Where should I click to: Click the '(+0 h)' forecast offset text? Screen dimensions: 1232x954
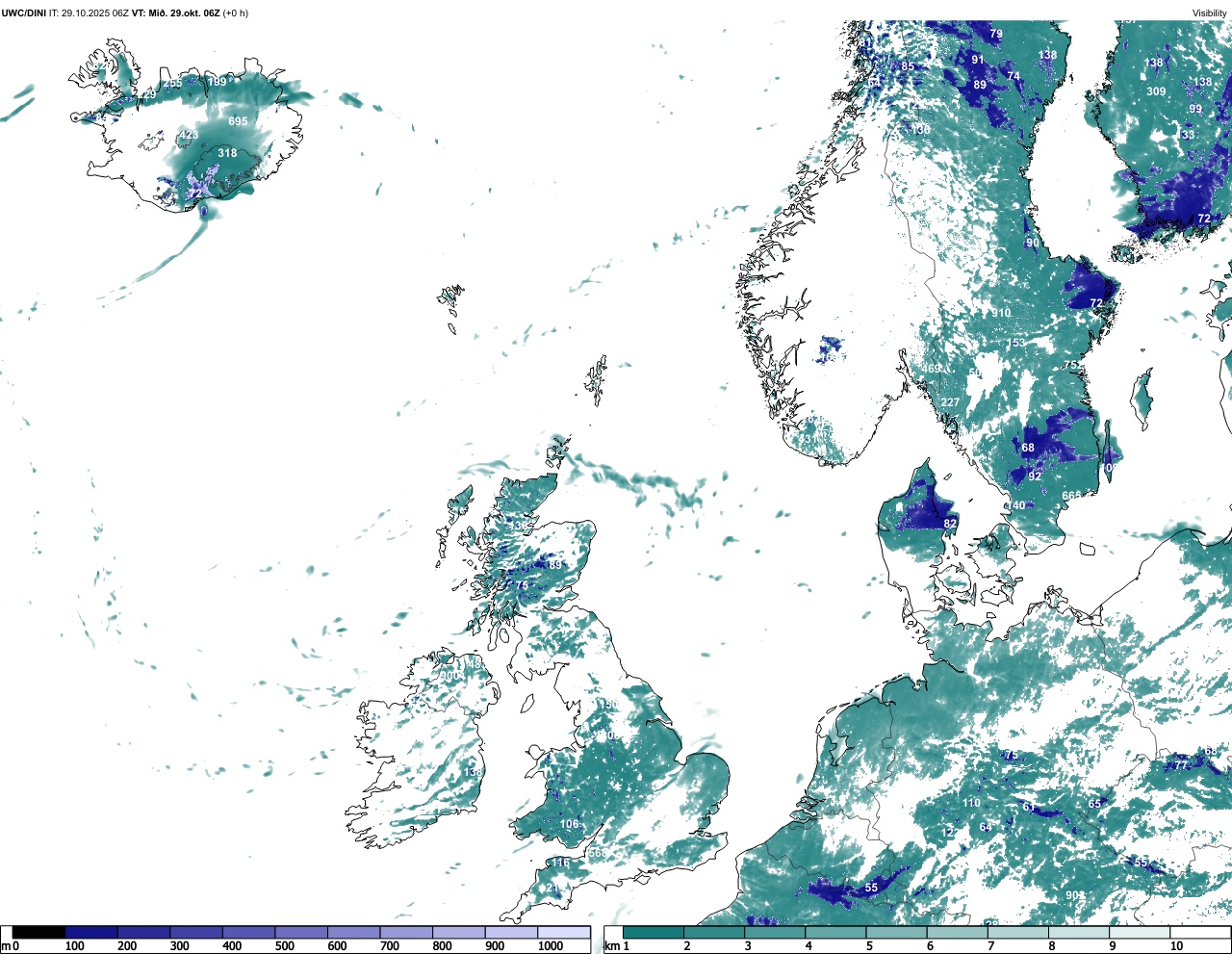(236, 13)
